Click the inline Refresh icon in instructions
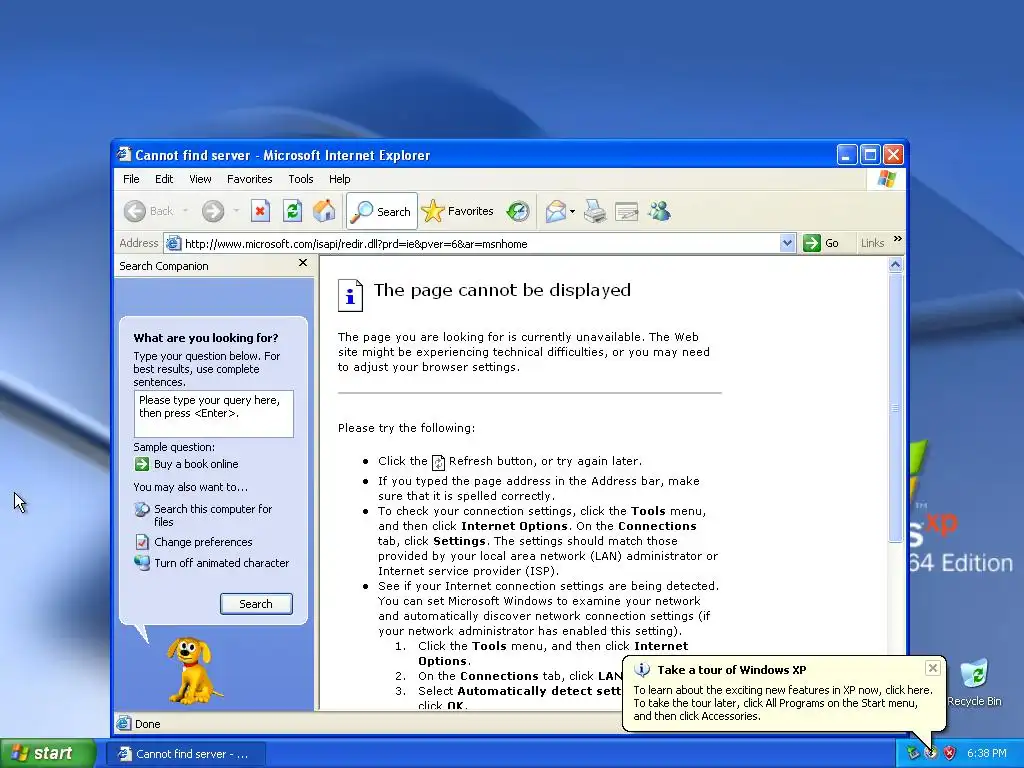This screenshot has height=768, width=1024. click(x=438, y=462)
